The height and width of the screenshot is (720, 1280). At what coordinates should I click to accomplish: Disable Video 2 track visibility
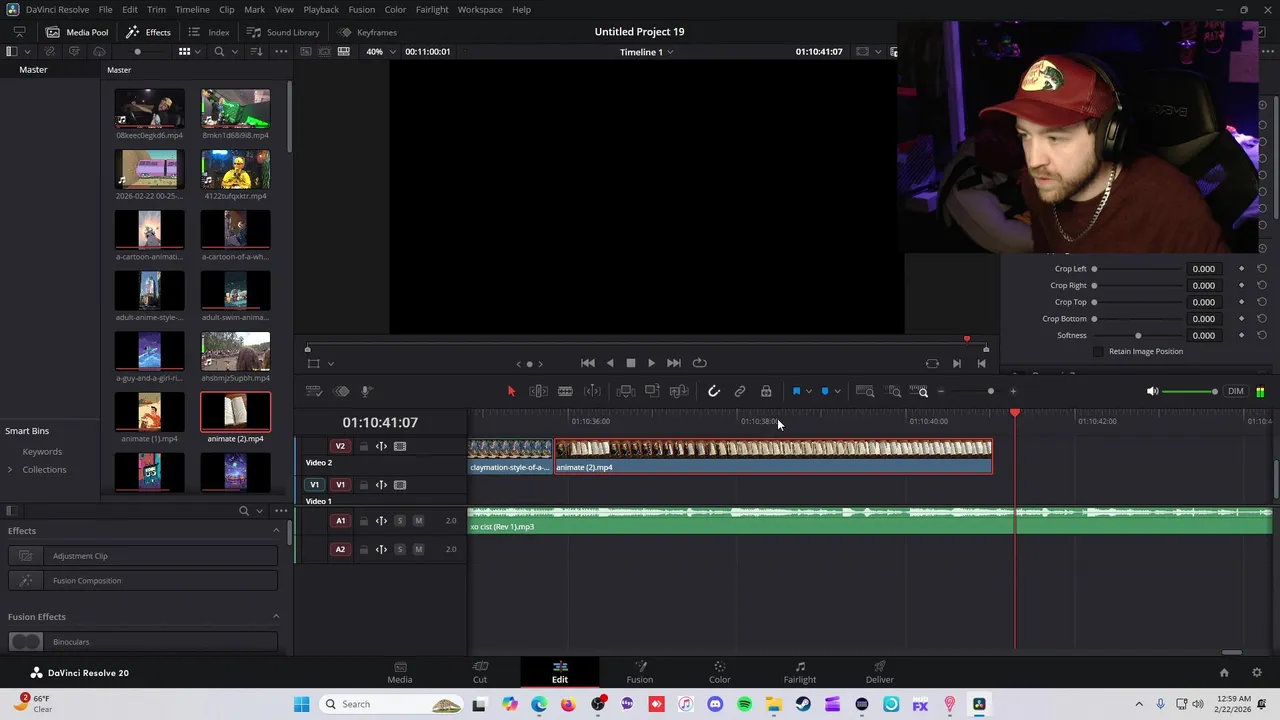pos(400,447)
